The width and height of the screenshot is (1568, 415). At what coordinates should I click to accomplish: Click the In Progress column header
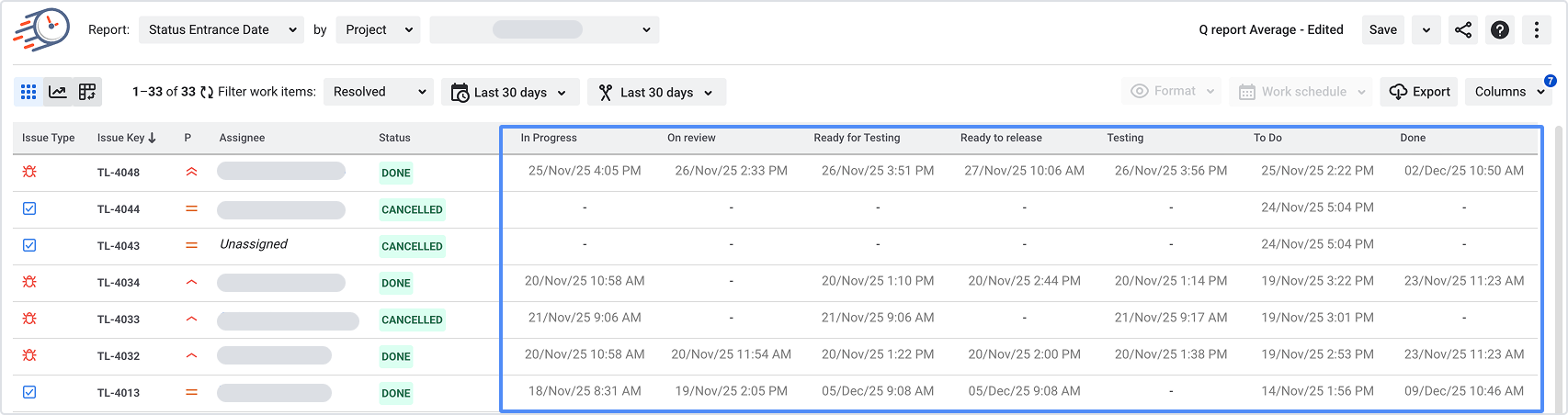click(x=549, y=138)
